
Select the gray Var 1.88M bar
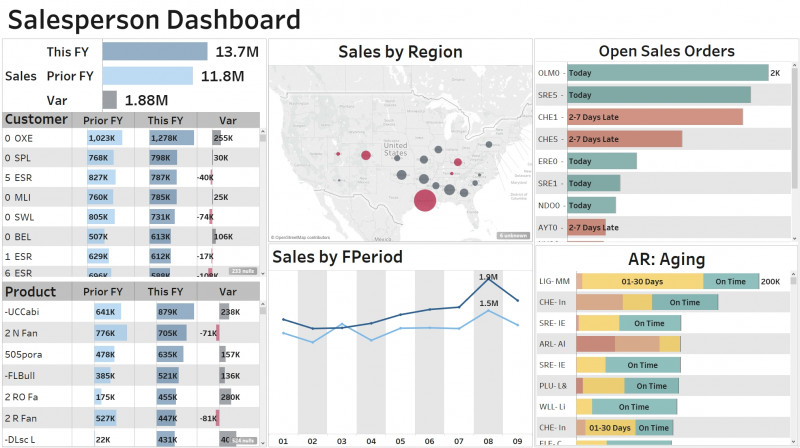pyautogui.click(x=109, y=100)
